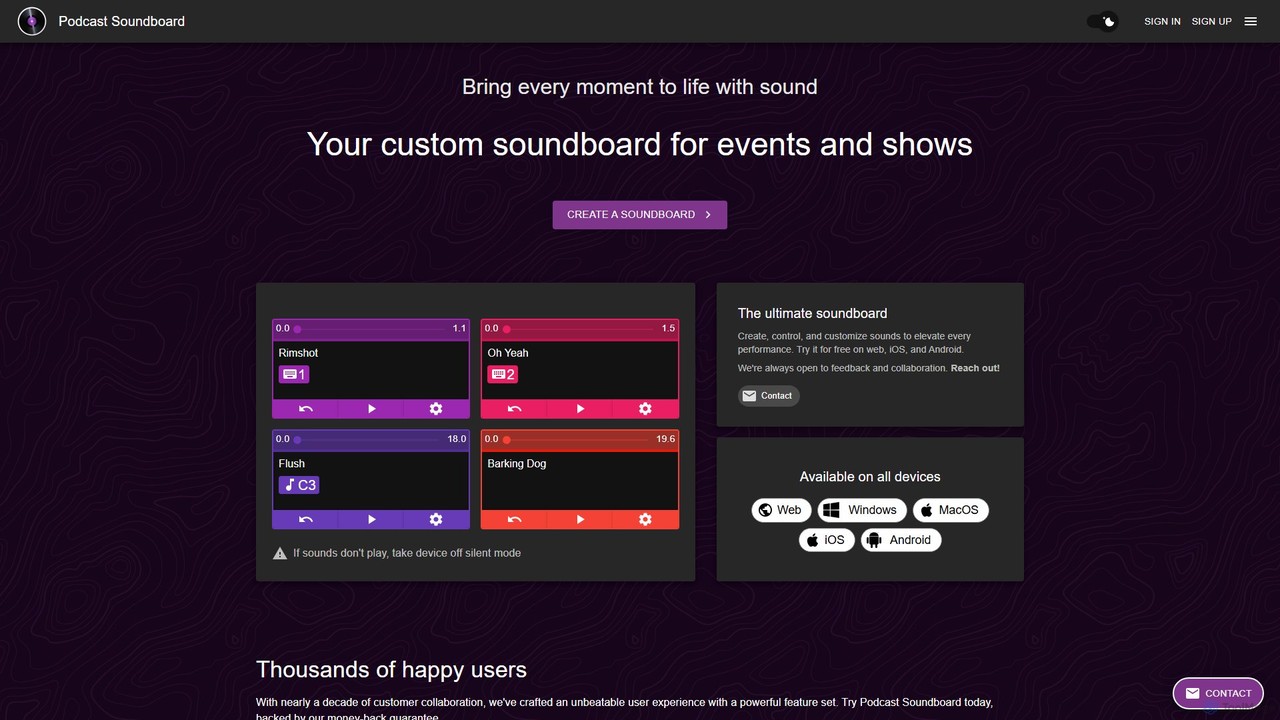Select the iOS platform chip
Viewport: 1280px width, 720px height.
[x=827, y=540]
